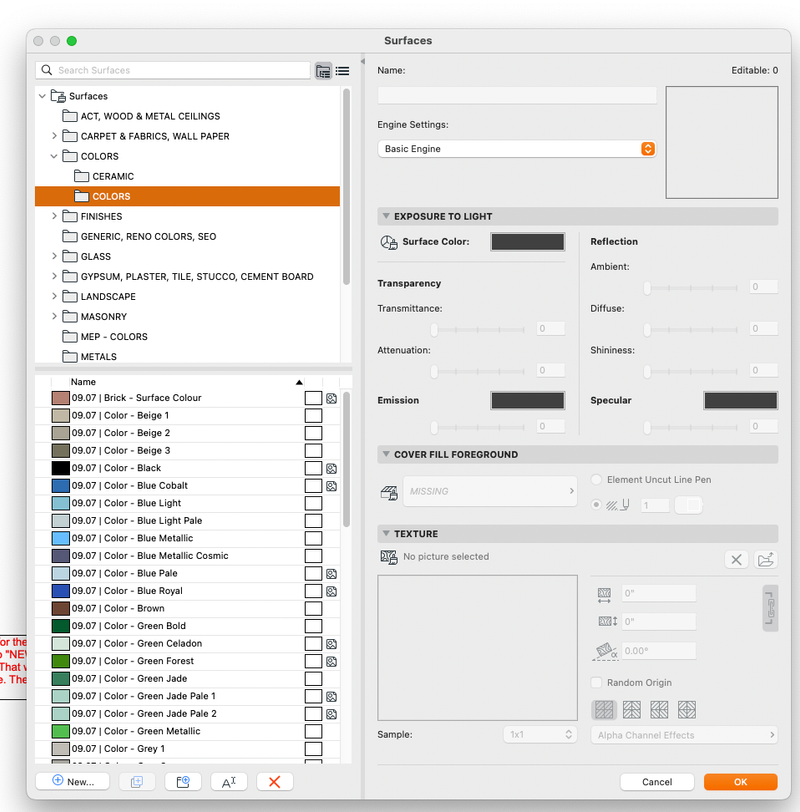Click texture icon on Green Jade Pale 2 row

tap(331, 714)
